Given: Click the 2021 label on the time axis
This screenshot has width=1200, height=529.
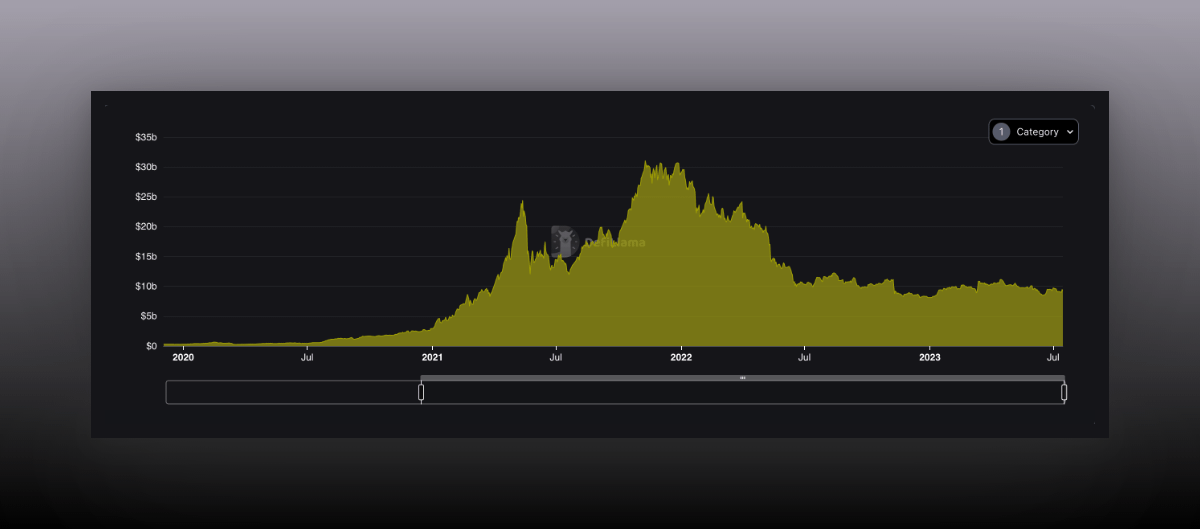Looking at the screenshot, I should click(432, 356).
